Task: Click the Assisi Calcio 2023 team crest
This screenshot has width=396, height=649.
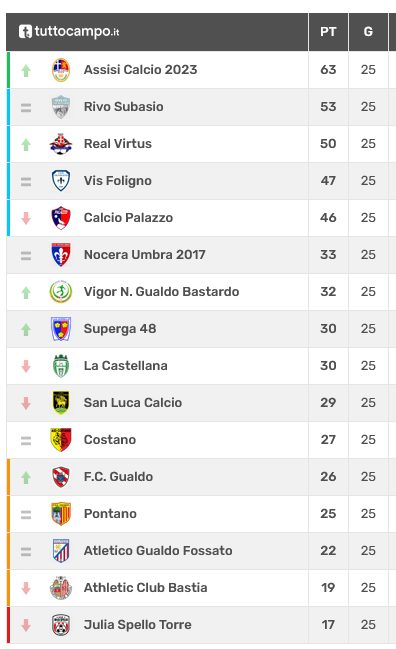Action: pos(61,70)
